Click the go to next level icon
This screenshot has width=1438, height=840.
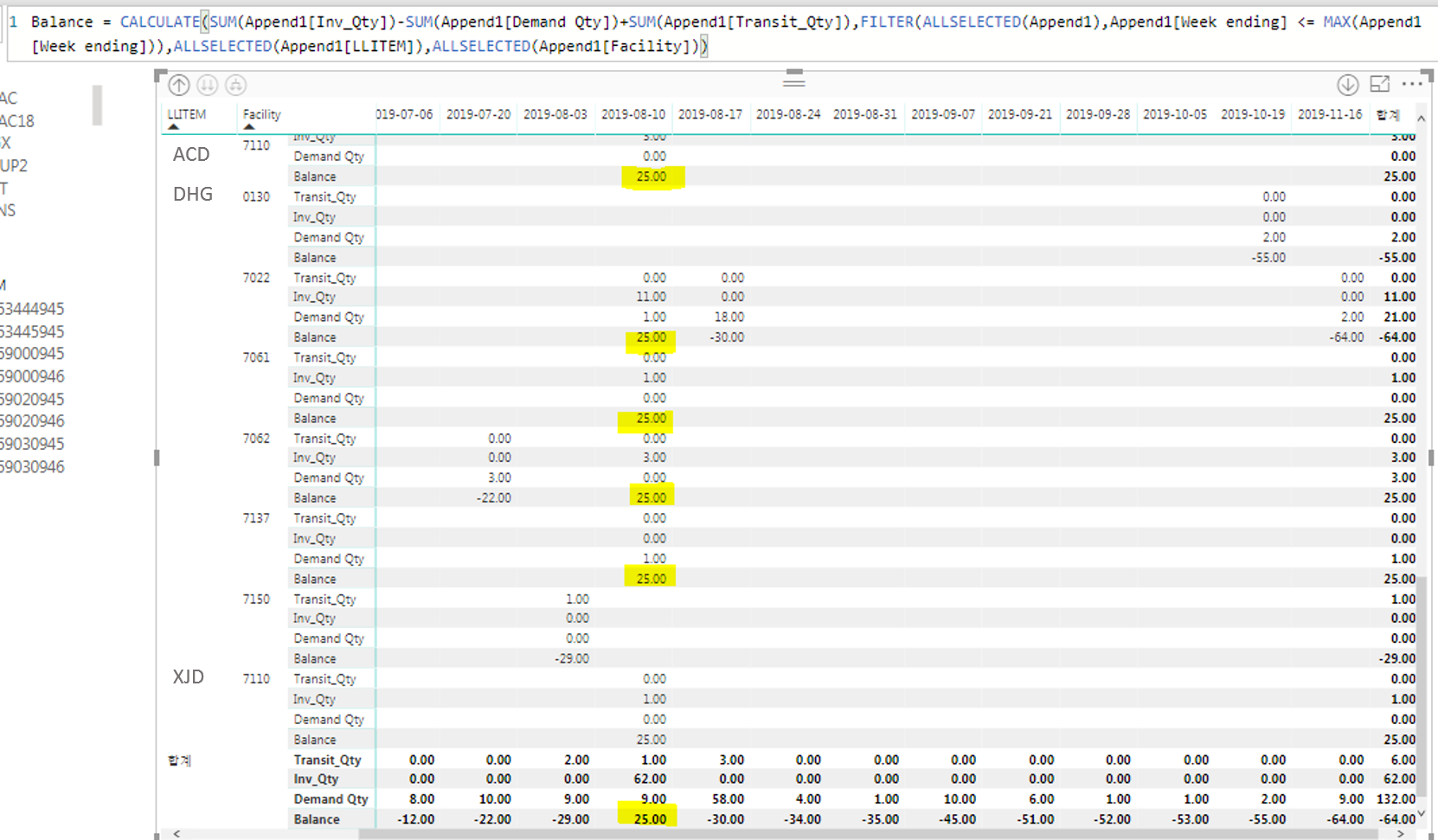tap(208, 85)
